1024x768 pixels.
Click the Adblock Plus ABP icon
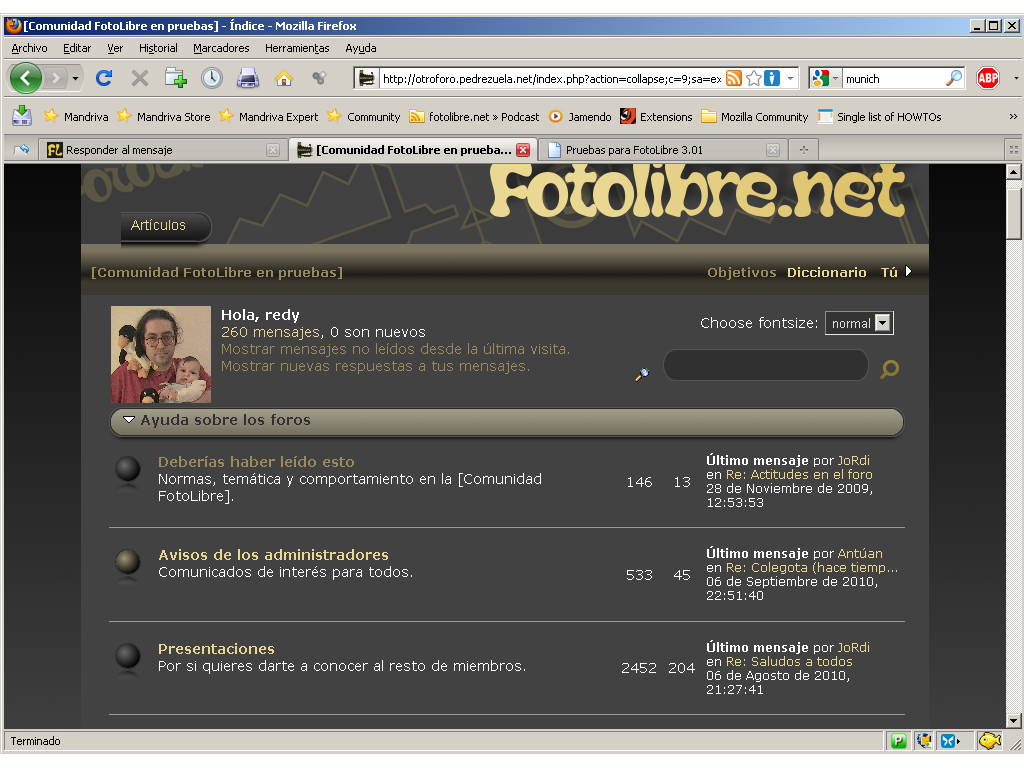point(987,78)
